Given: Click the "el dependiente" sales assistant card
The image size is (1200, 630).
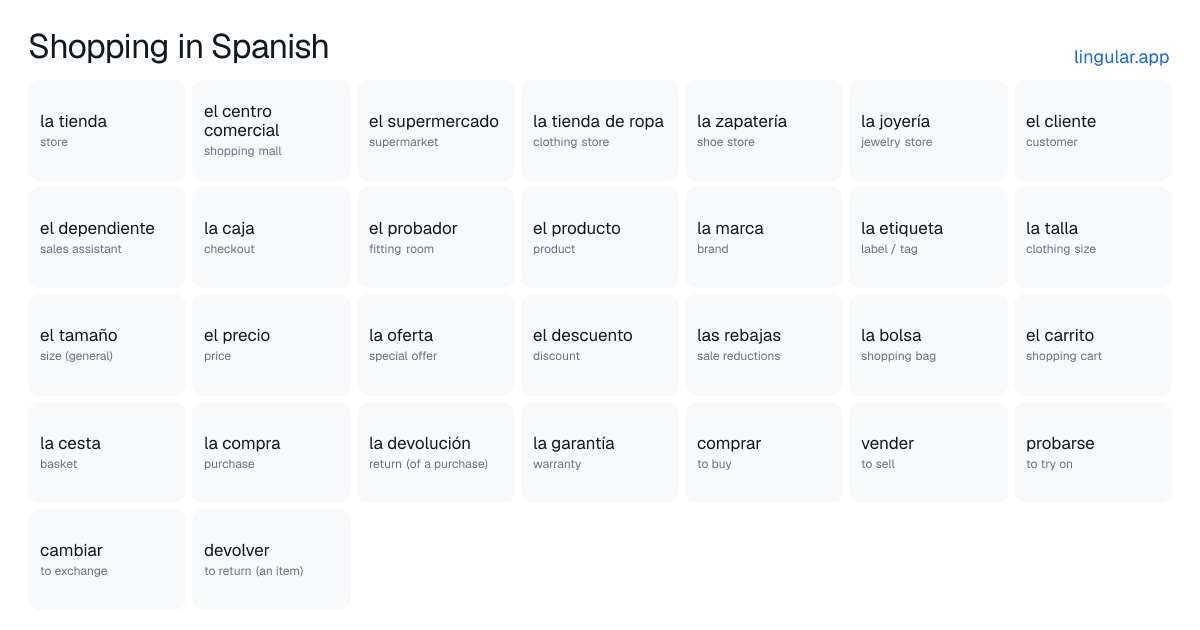Looking at the screenshot, I should tap(107, 238).
